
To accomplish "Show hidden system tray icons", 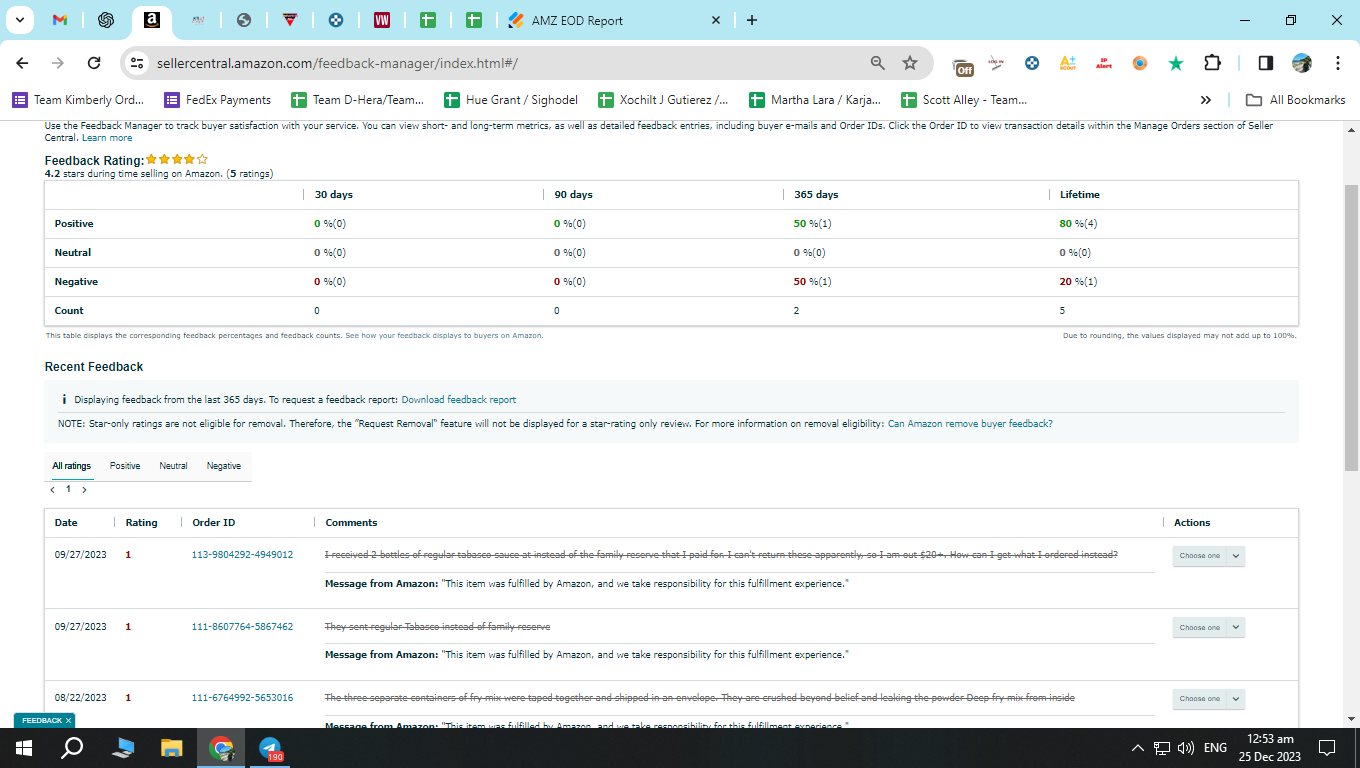I will tap(1137, 748).
